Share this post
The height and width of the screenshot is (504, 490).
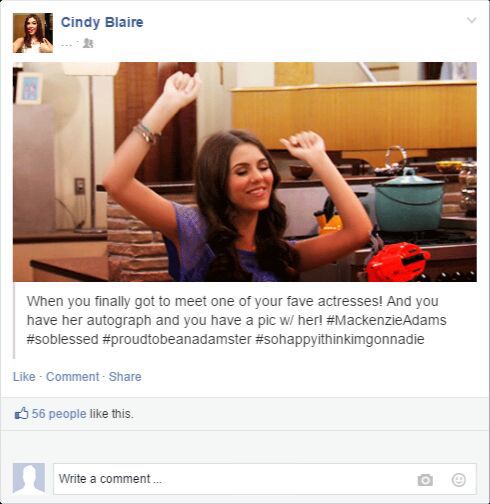pos(125,377)
